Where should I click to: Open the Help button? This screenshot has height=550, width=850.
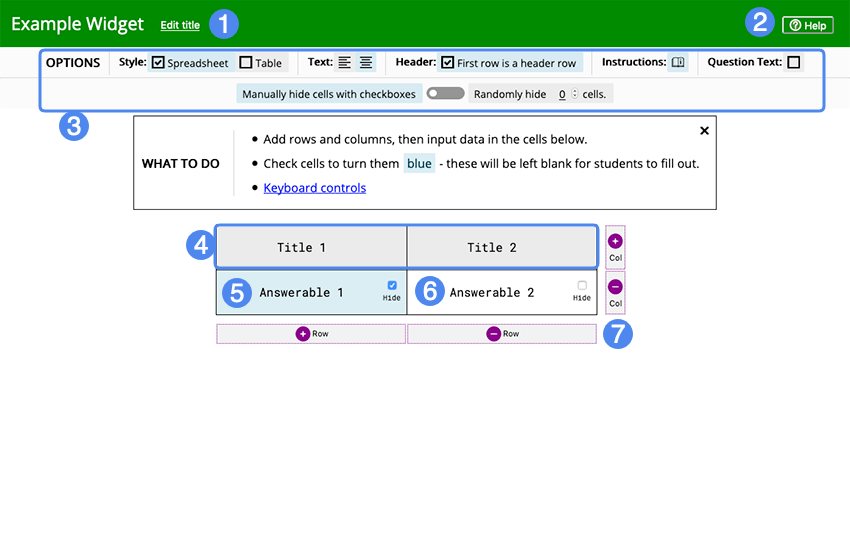pyautogui.click(x=808, y=25)
